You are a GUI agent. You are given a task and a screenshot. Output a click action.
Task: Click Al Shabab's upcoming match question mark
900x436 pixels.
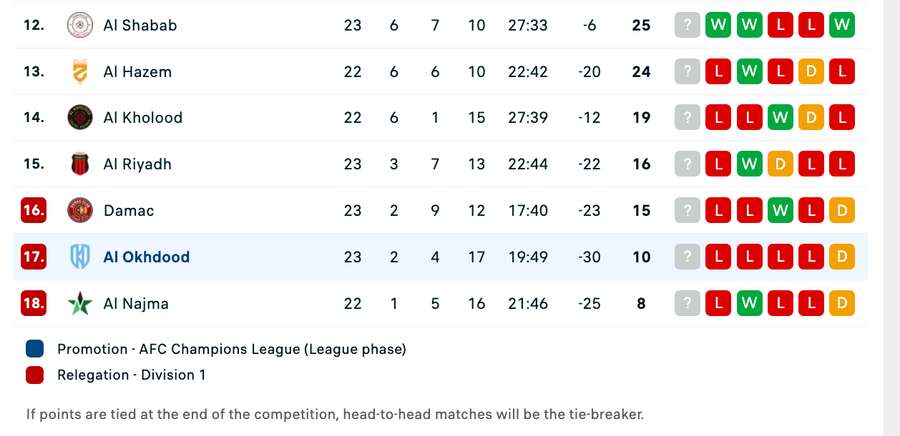(x=687, y=25)
